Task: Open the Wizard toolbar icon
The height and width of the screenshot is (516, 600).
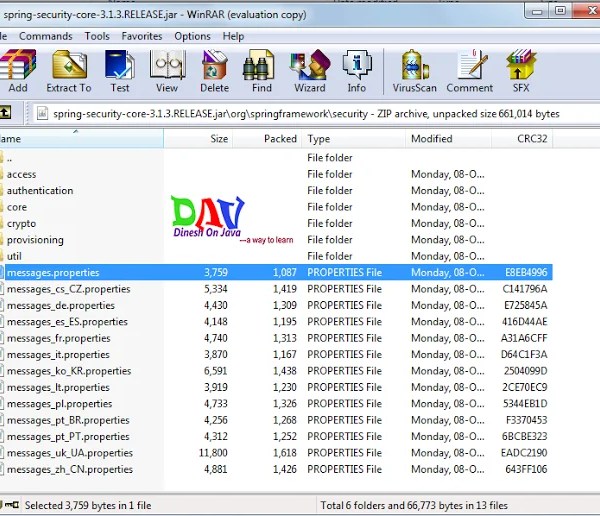Action: pyautogui.click(x=310, y=71)
